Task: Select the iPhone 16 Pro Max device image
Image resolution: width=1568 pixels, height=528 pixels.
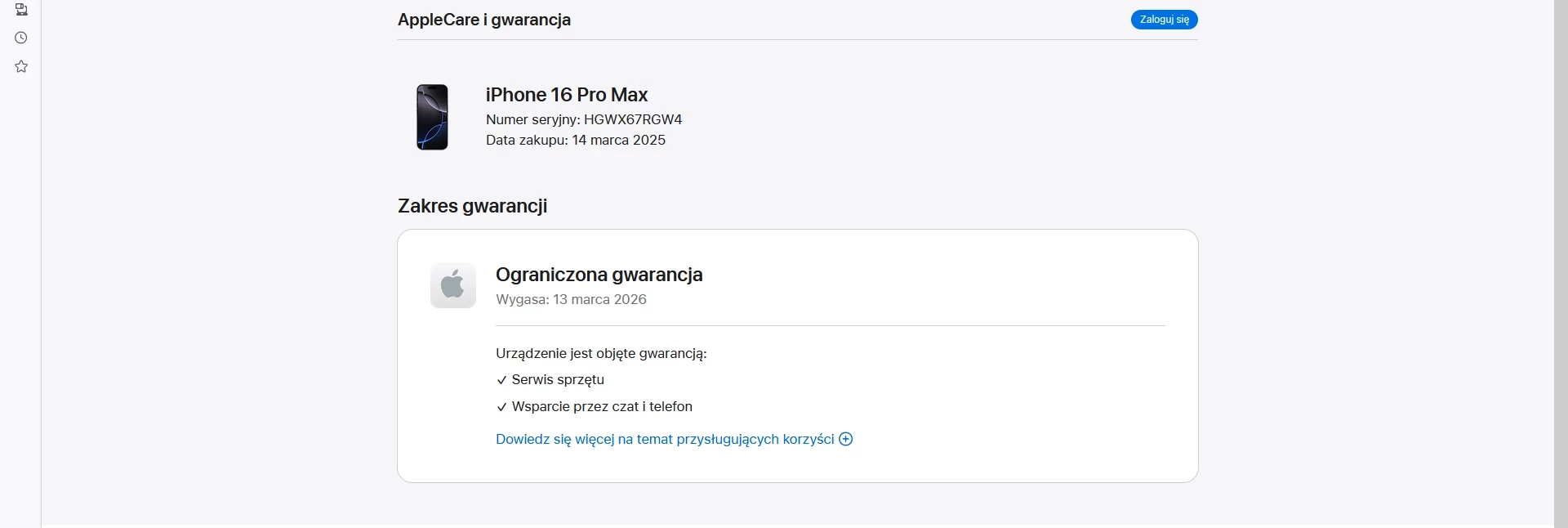Action: pos(432,117)
